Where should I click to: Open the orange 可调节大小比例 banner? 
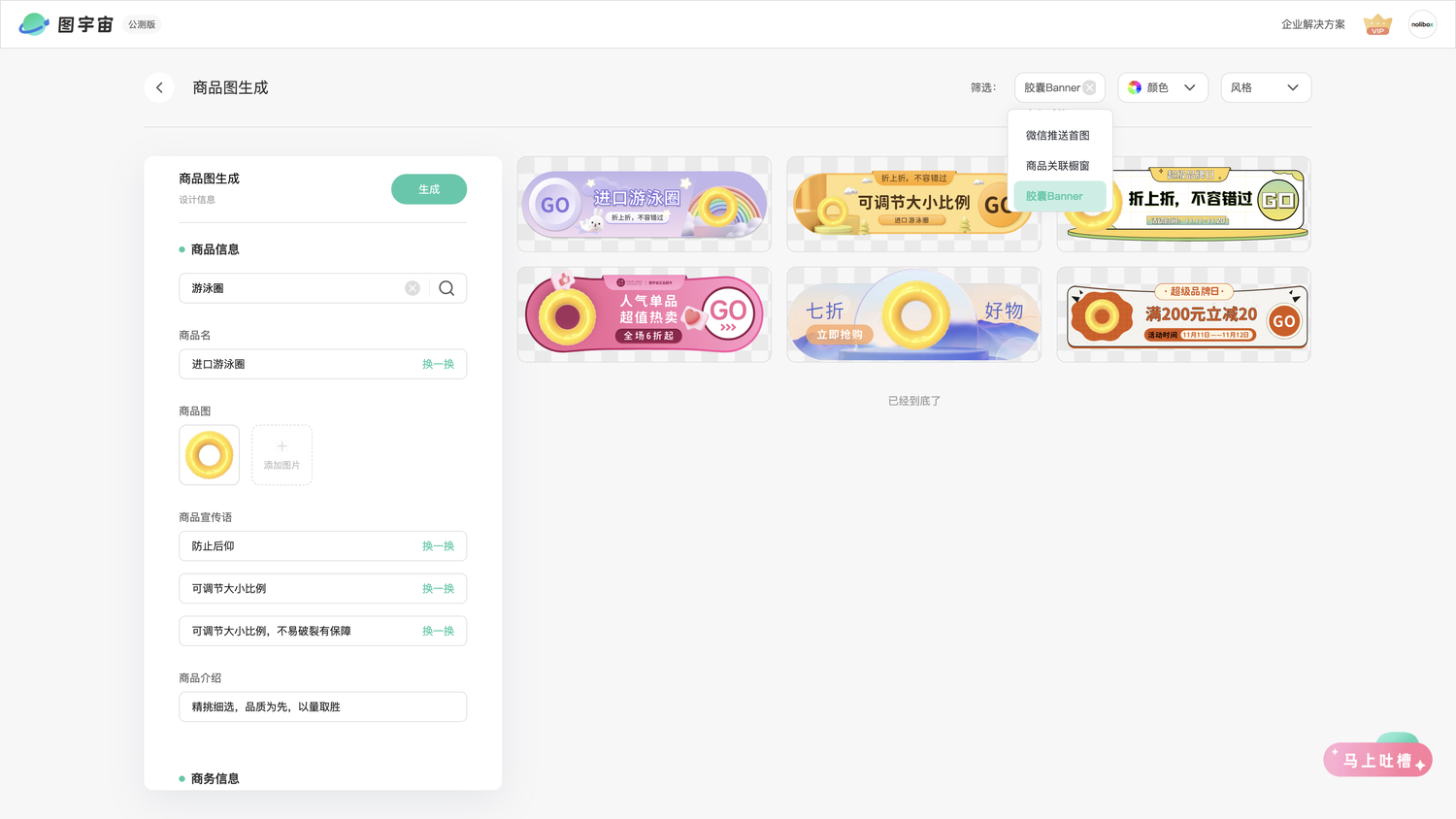(913, 205)
